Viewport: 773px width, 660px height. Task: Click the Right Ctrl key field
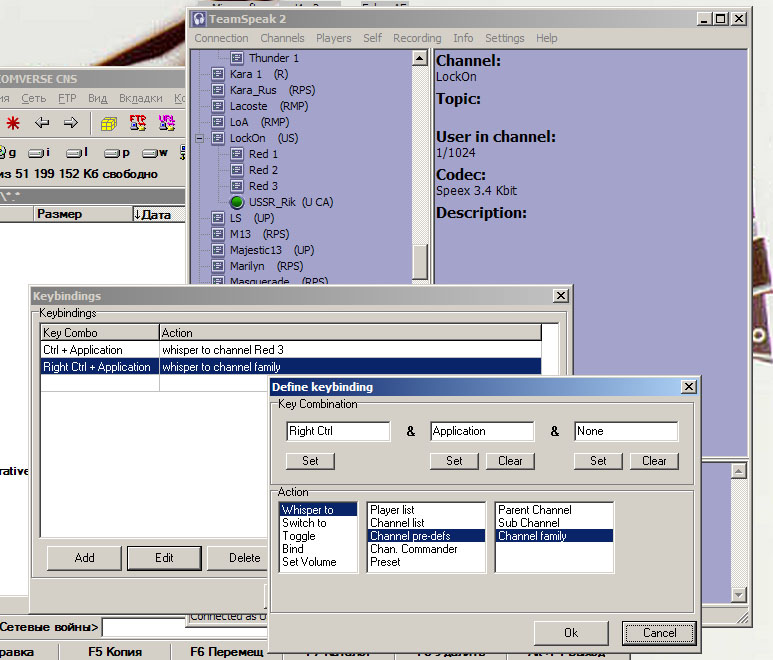(x=338, y=431)
